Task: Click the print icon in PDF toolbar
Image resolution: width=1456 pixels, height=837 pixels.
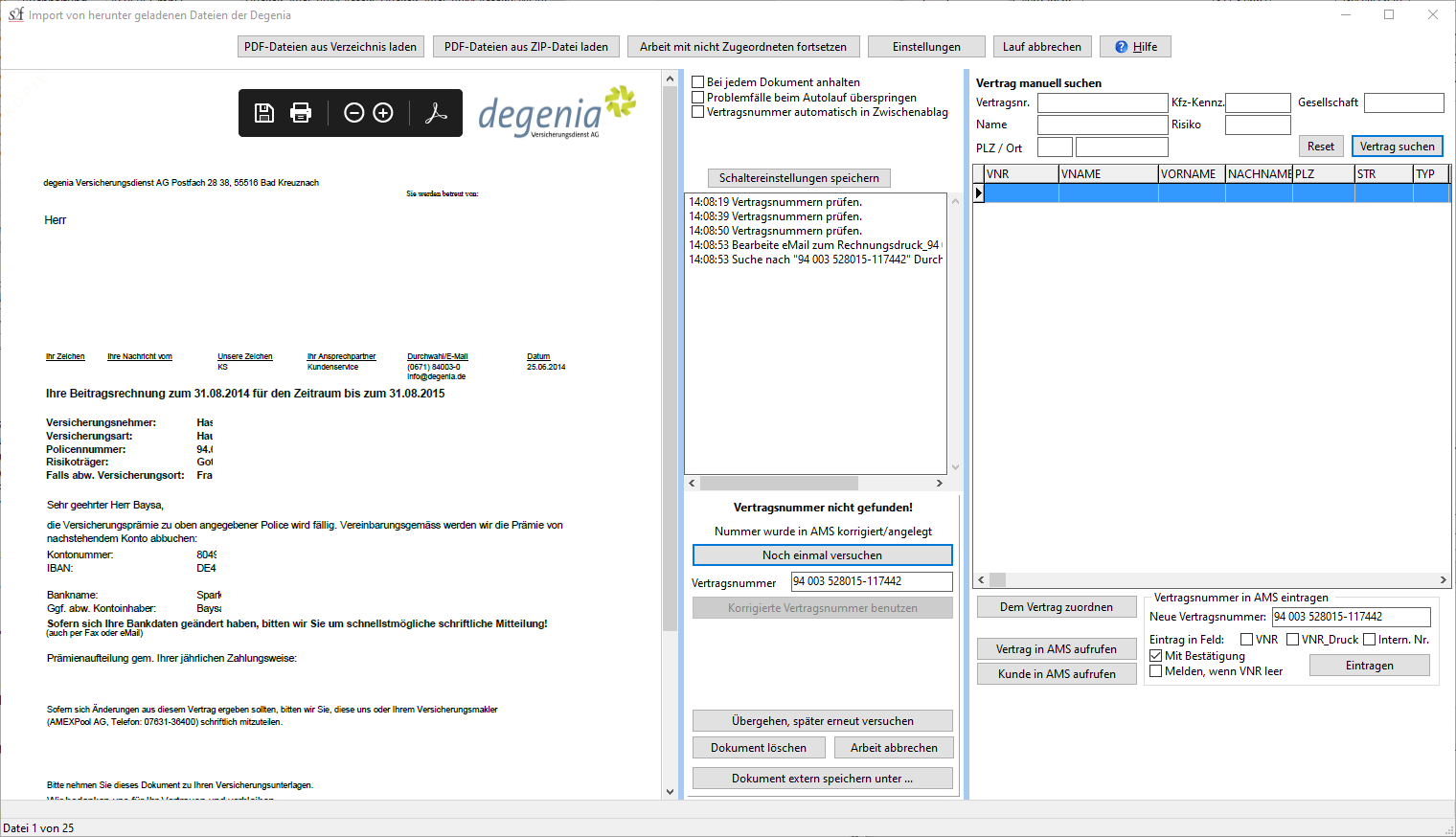Action: (x=301, y=113)
